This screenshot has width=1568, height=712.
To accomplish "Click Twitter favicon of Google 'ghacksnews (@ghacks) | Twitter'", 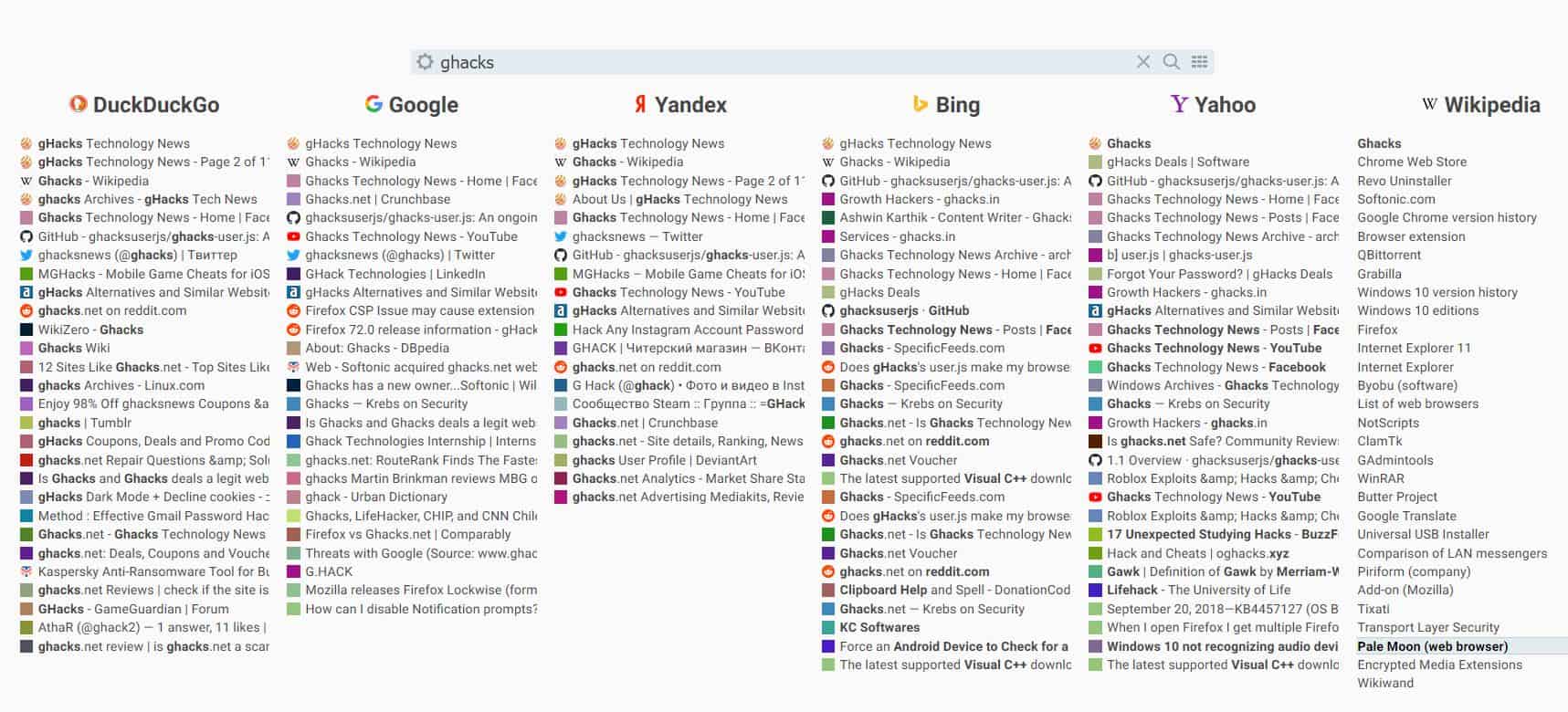I will pyautogui.click(x=293, y=255).
